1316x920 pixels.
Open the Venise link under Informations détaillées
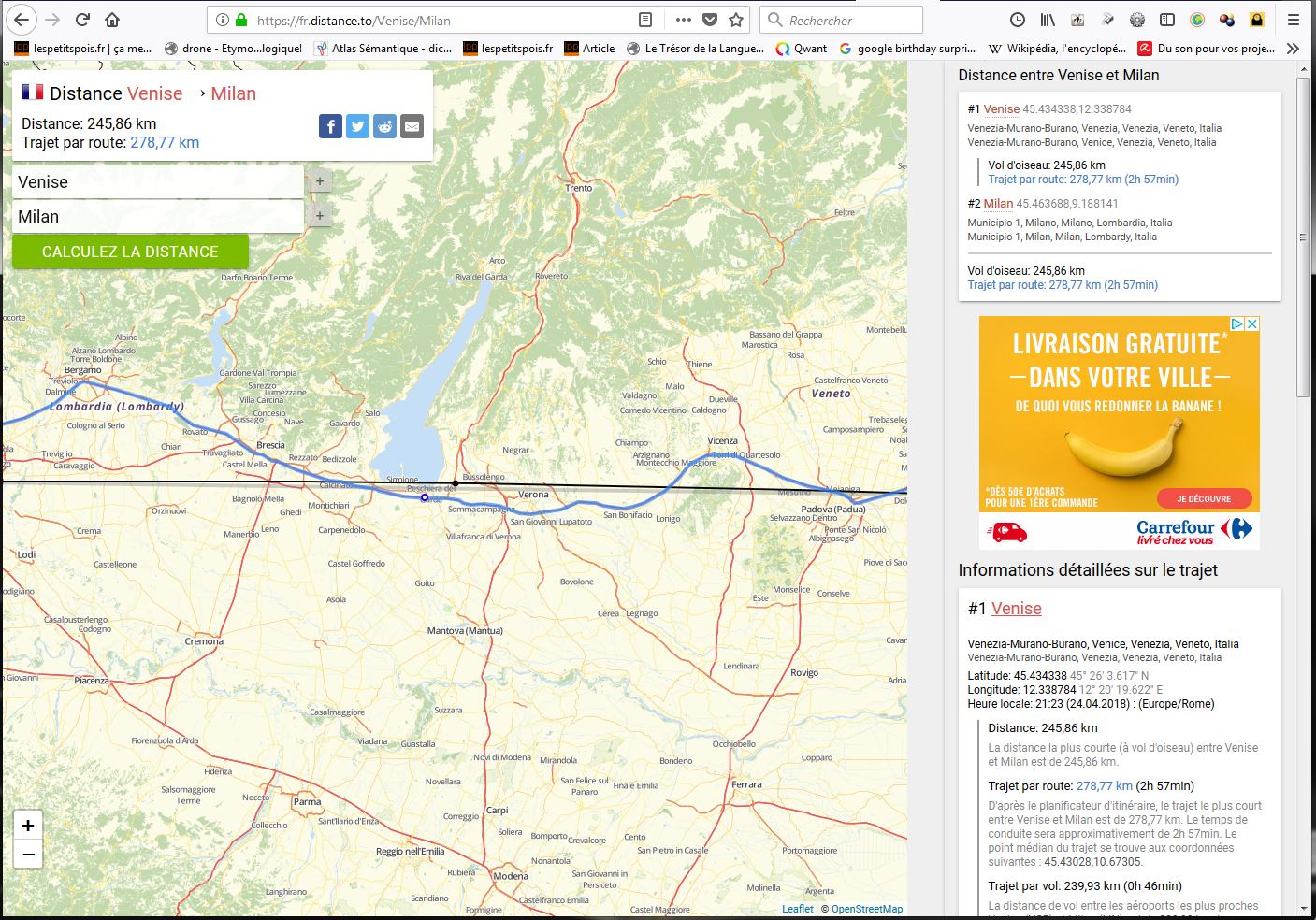point(1016,609)
